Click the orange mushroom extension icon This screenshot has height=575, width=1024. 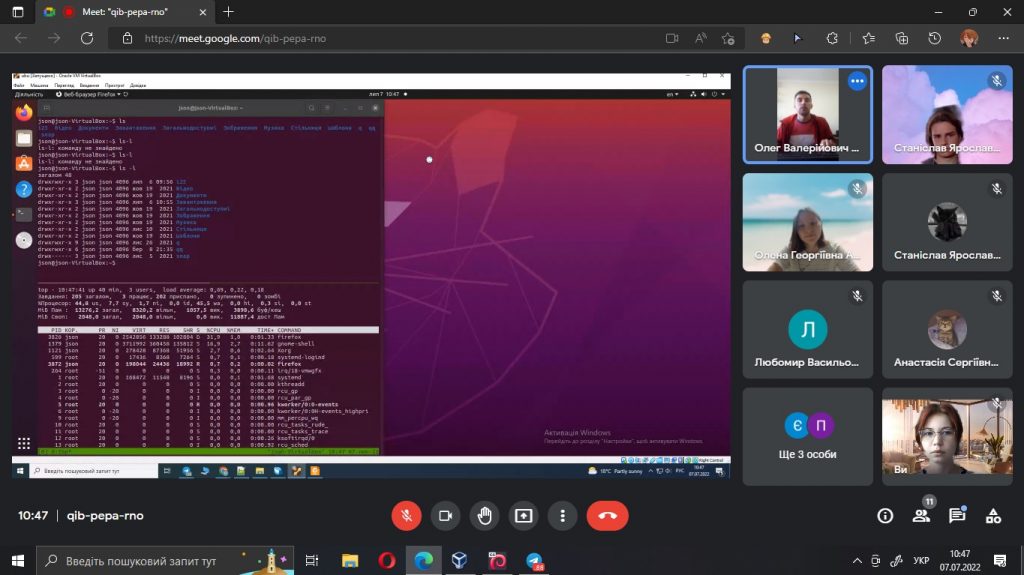click(x=765, y=39)
